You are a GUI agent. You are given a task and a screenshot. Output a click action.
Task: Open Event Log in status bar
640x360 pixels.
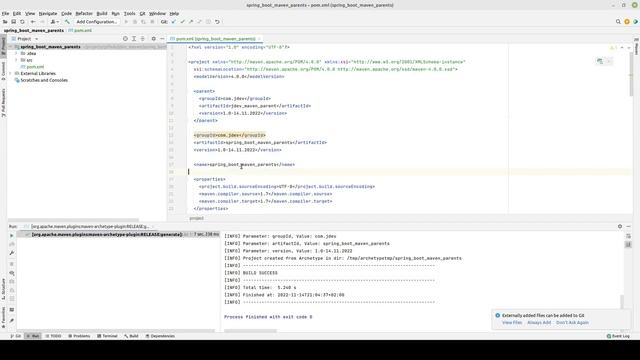(618, 336)
